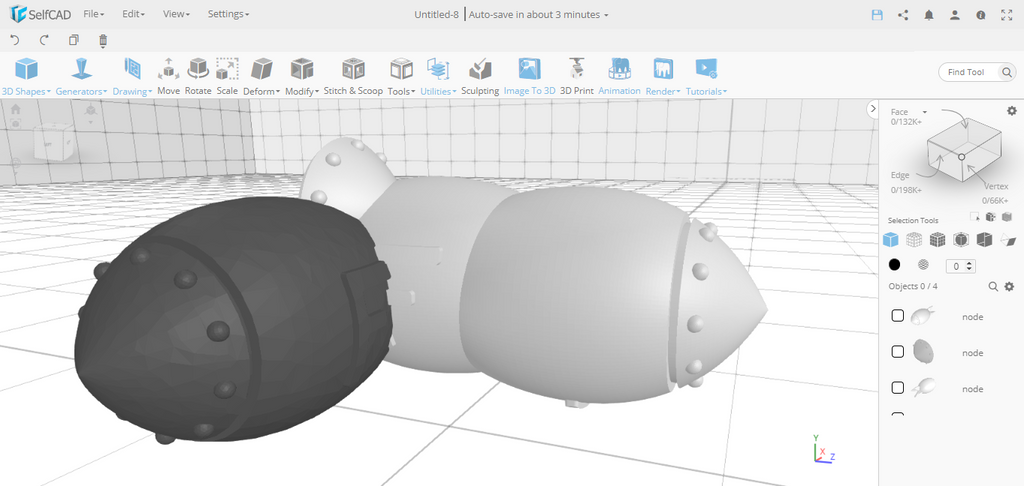The image size is (1024, 486).
Task: Open the Tutorials icon
Action: (x=706, y=69)
